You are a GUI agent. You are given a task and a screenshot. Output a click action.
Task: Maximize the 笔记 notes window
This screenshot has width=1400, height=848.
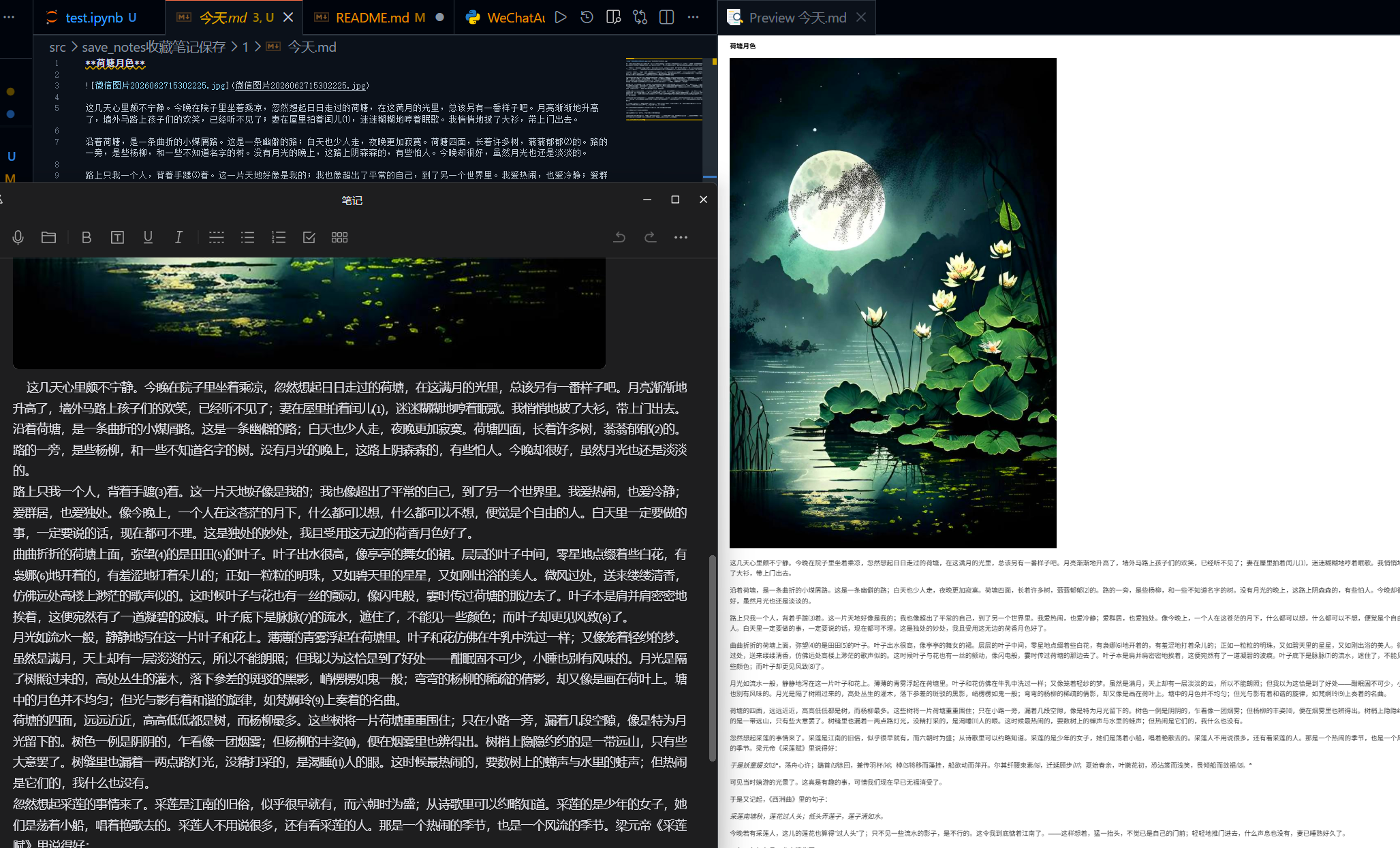[x=675, y=200]
